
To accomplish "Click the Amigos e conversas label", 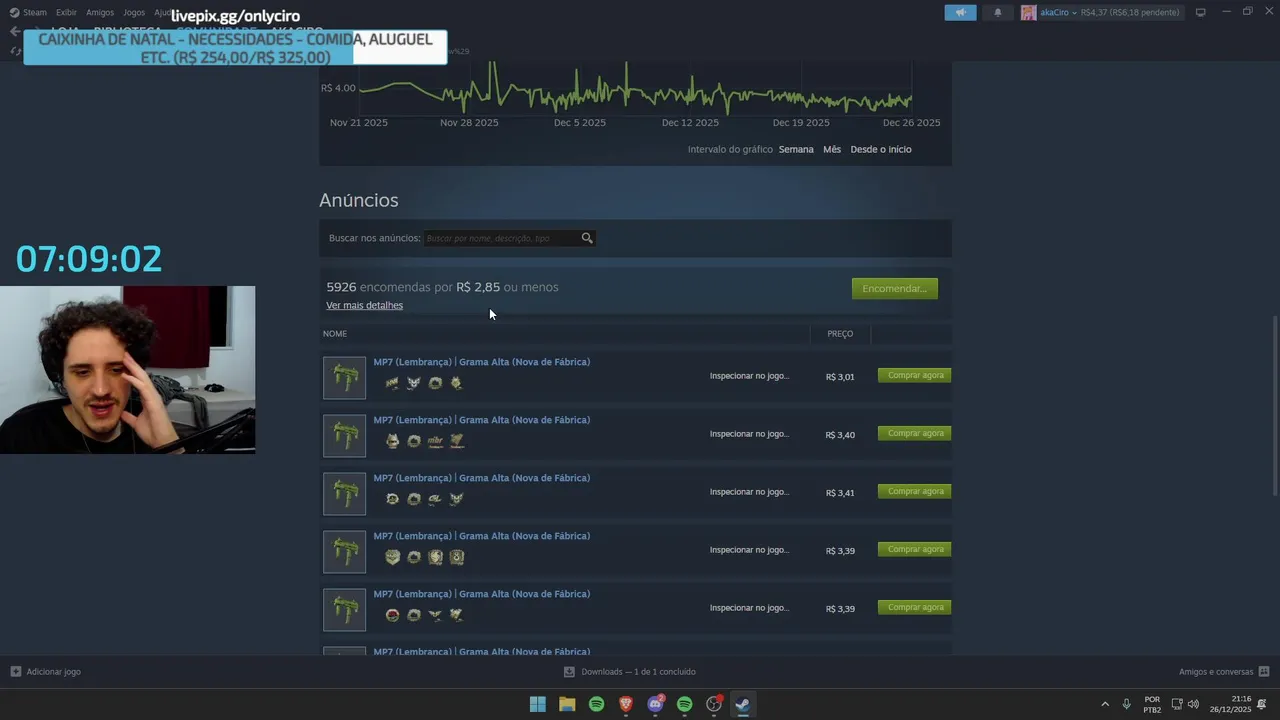I will click(x=1216, y=672).
